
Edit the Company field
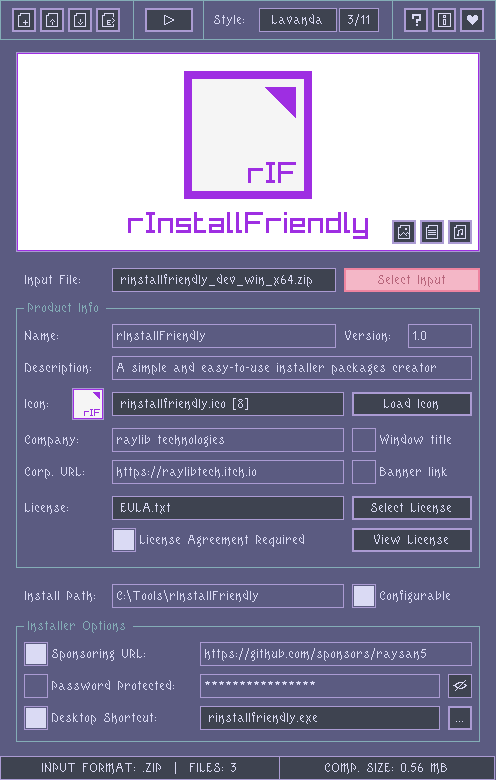pos(228,440)
